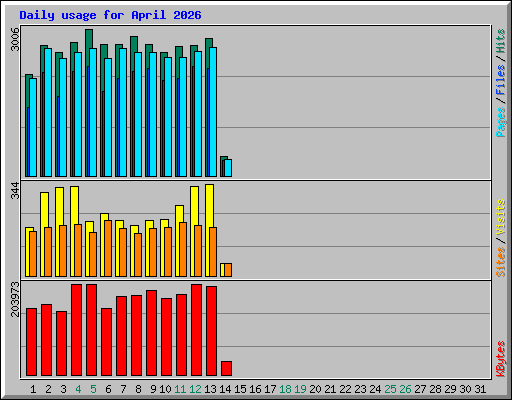Click the 344 value on the Visits axis

(15, 190)
